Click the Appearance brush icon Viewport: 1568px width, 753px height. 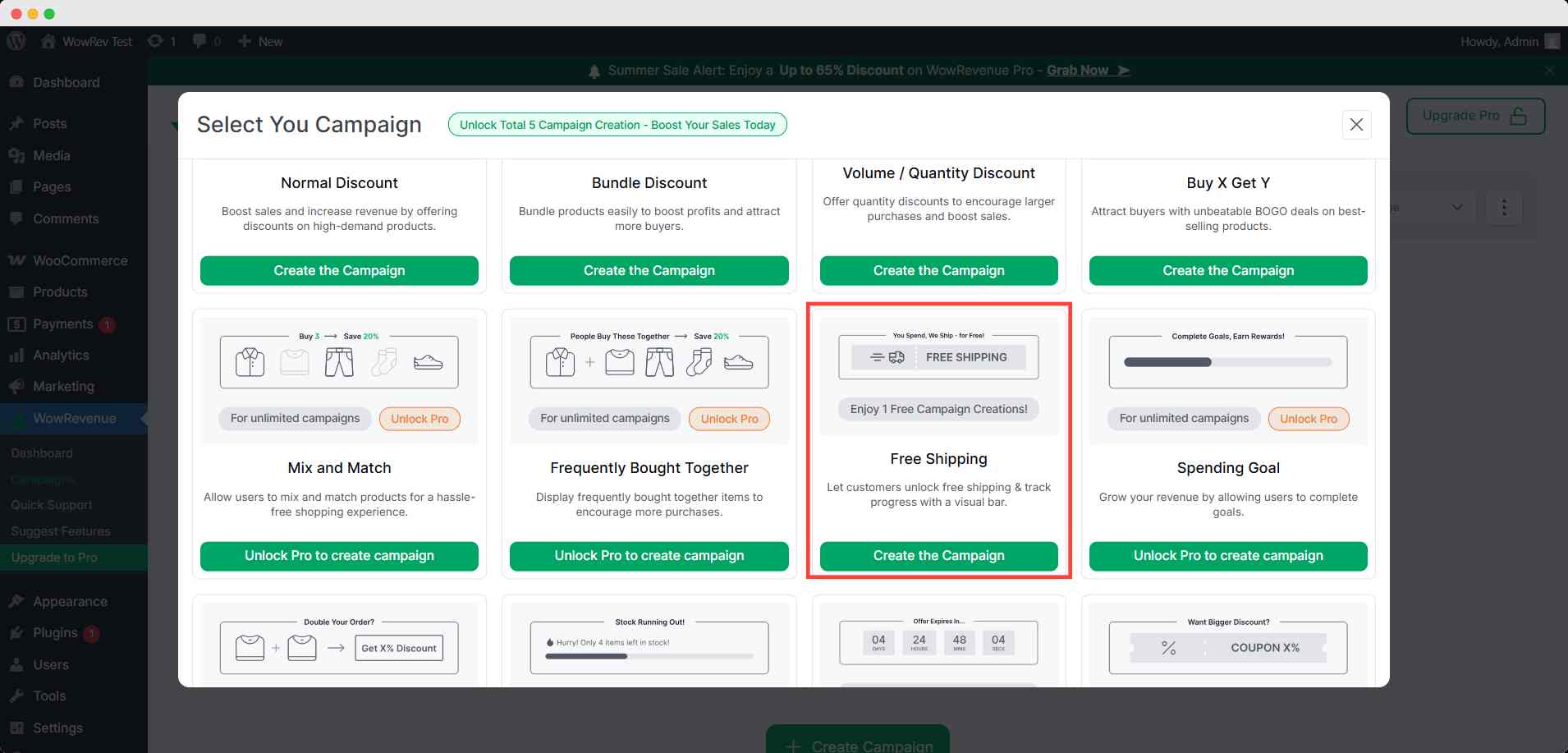coord(16,601)
